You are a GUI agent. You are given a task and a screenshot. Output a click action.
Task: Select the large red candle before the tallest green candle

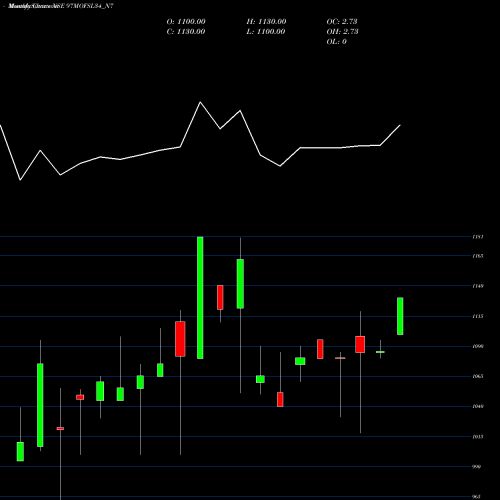[x=180, y=339]
